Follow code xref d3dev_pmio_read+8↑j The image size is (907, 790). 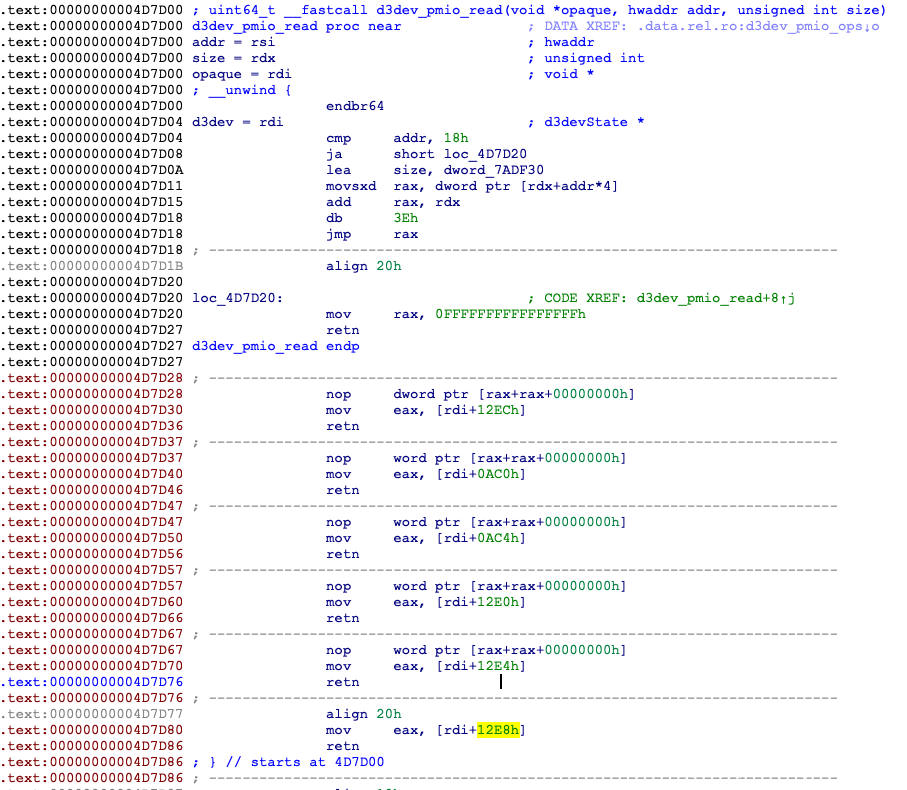click(x=709, y=298)
